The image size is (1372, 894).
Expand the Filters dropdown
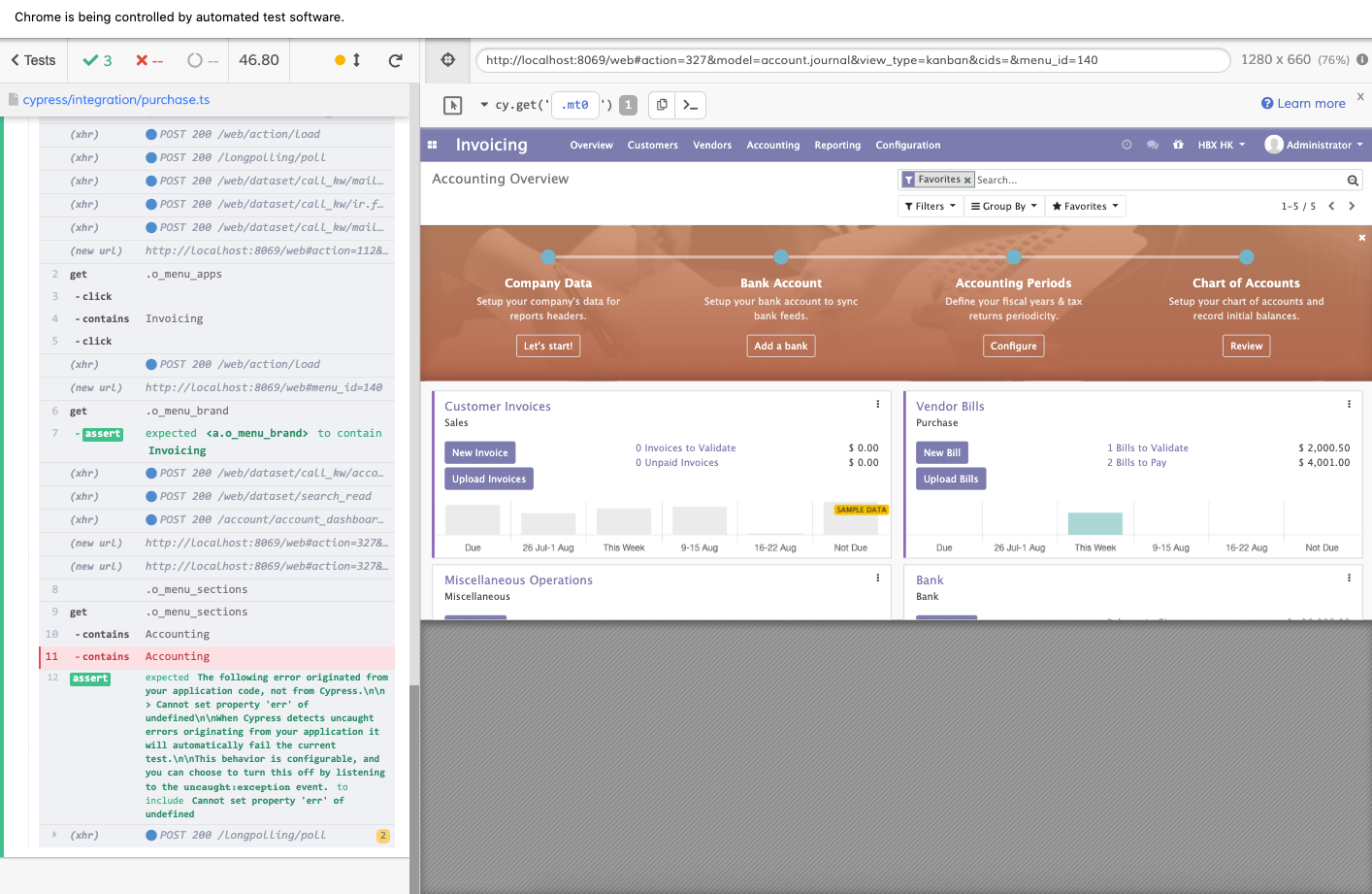pyautogui.click(x=930, y=206)
